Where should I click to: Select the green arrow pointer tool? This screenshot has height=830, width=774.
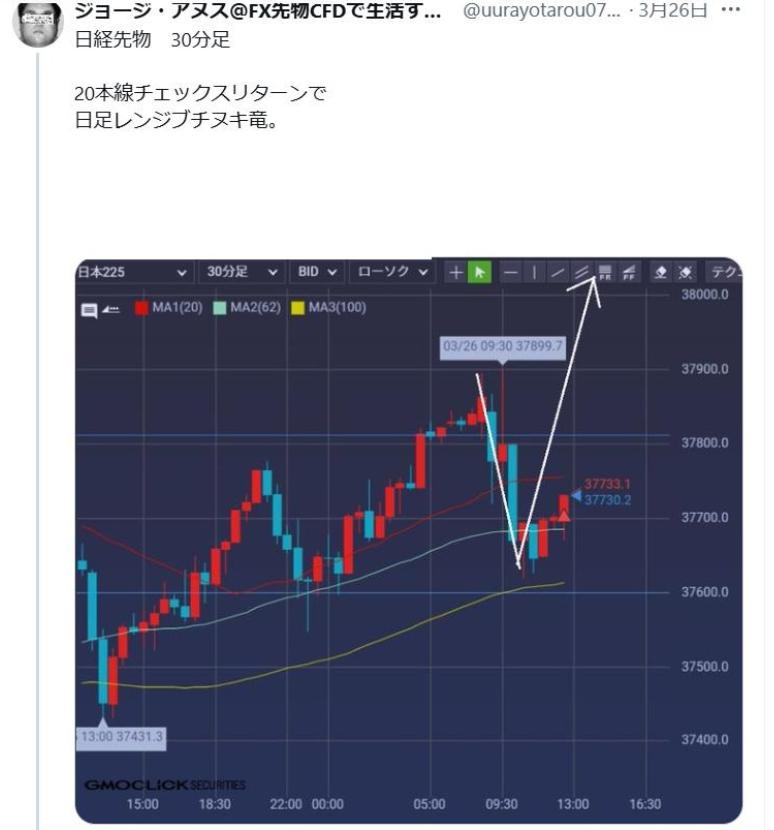pos(480,272)
